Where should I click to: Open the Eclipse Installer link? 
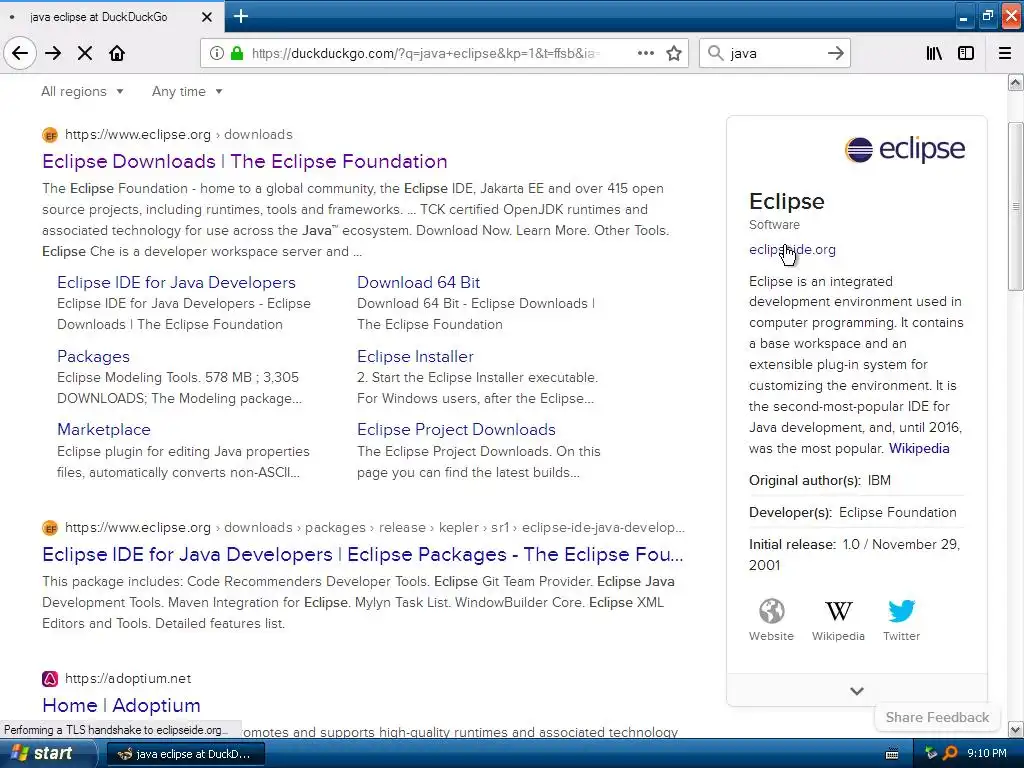coord(415,356)
